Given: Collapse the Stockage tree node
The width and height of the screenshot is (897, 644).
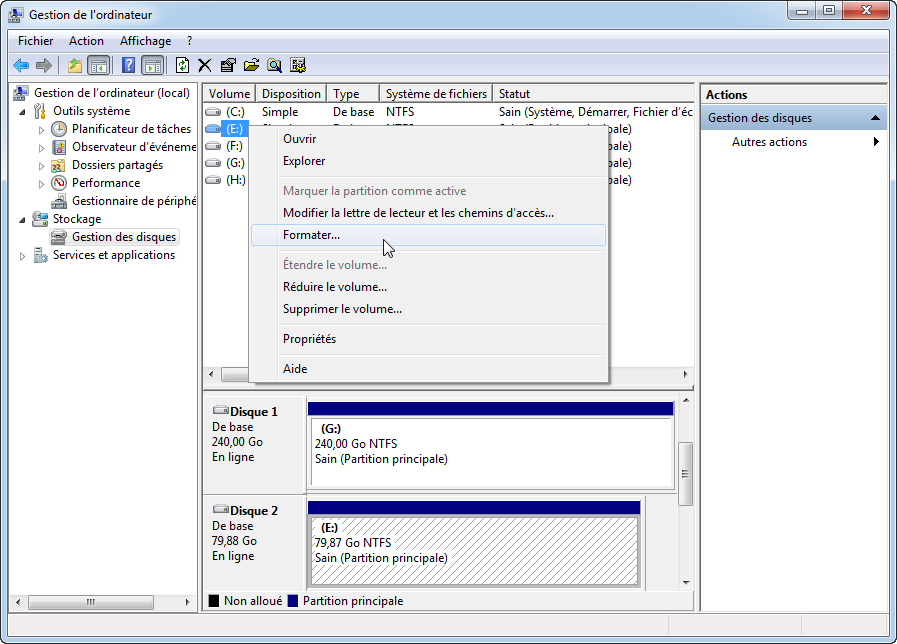Looking at the screenshot, I should point(22,220).
